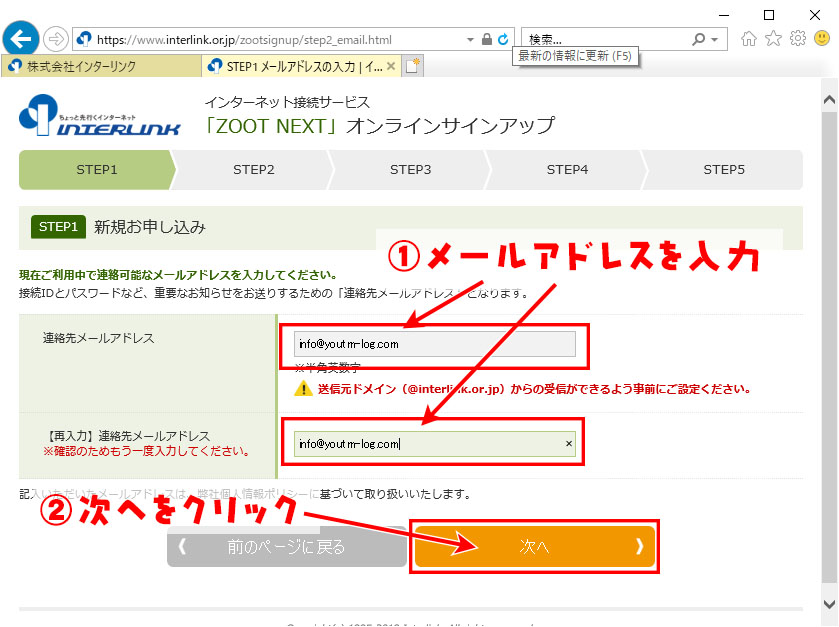Clear the re-entered email with the x icon
The image size is (839, 627).
tap(568, 444)
